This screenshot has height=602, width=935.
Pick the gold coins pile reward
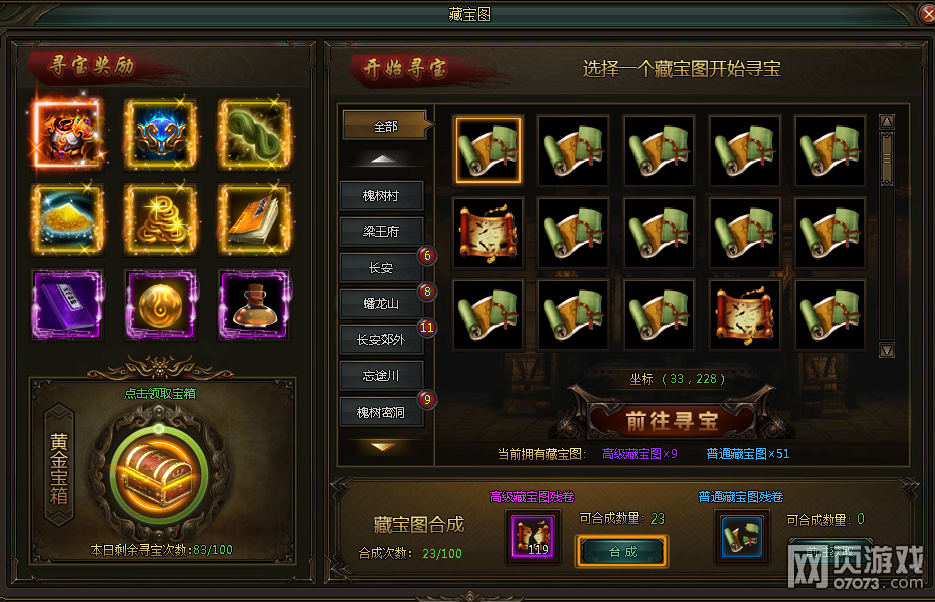(x=160, y=219)
